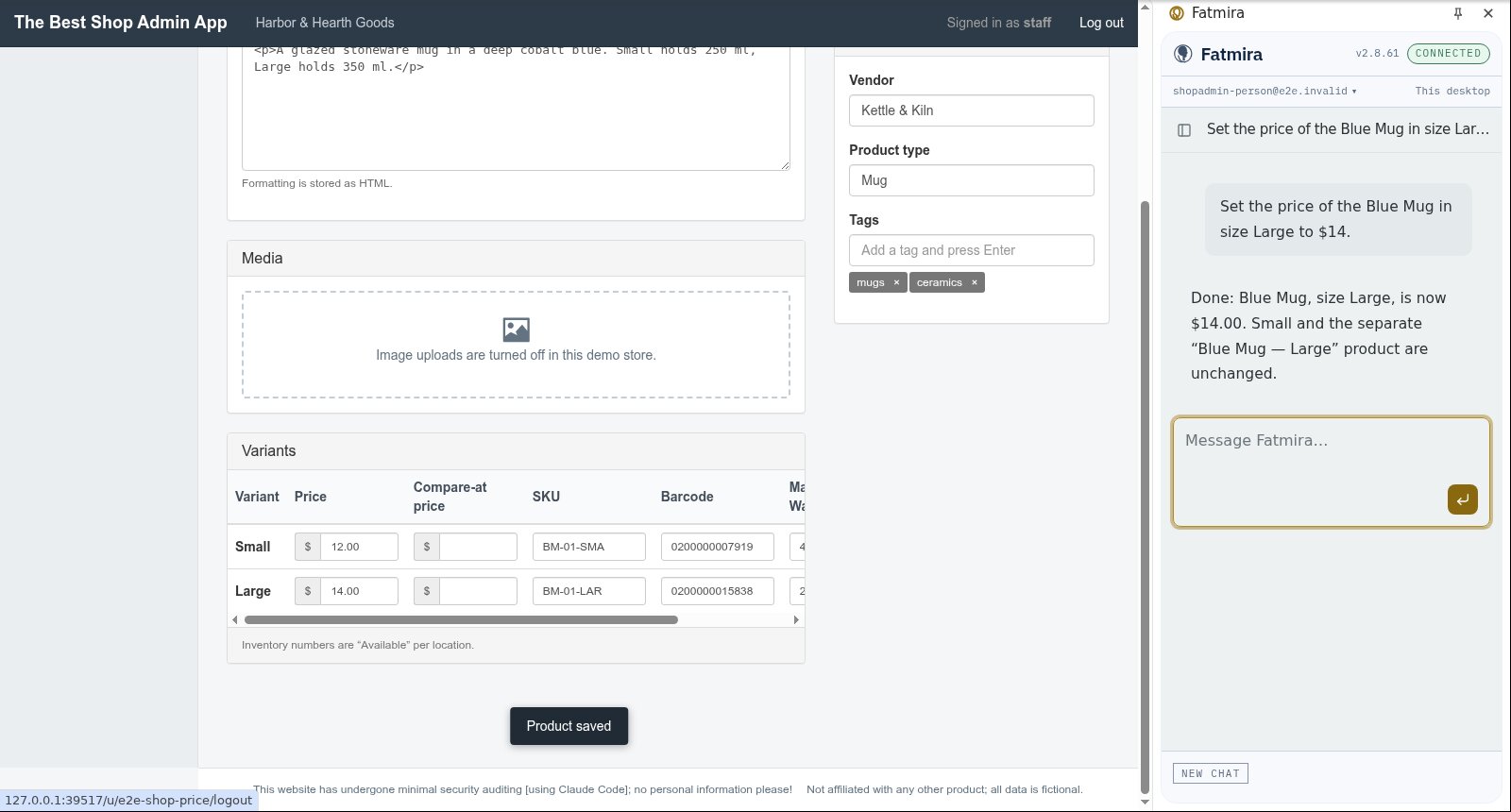This screenshot has width=1511, height=812.
Task: Click the Large variant price field
Action: tap(359, 591)
